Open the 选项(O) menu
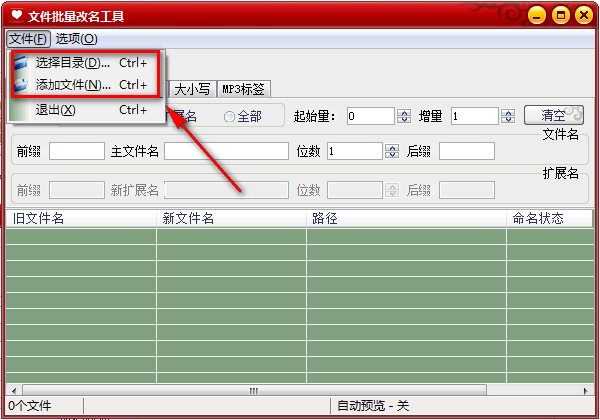Screen dimensions: 600x420 (x=77, y=39)
